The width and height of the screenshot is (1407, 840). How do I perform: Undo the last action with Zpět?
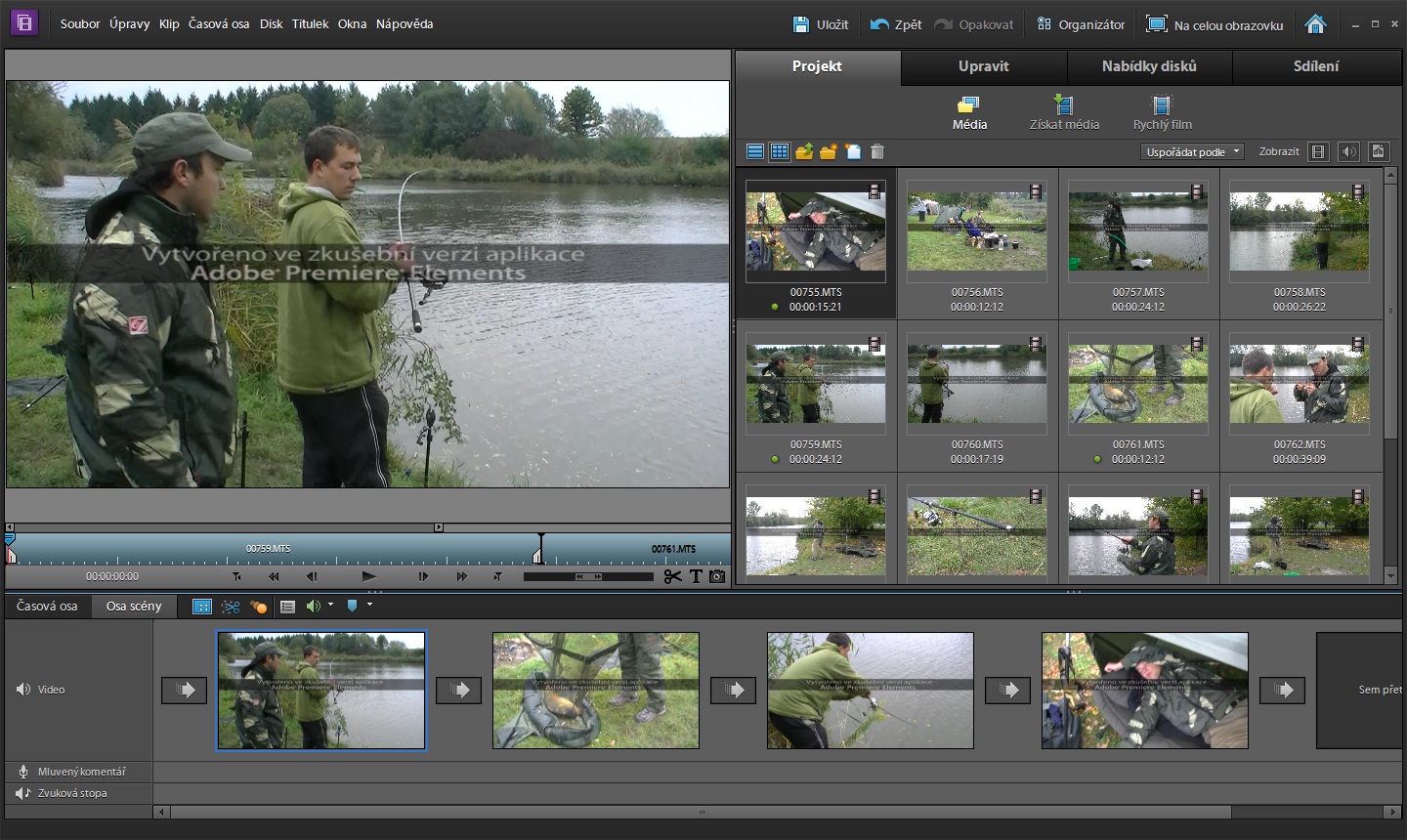click(x=896, y=24)
